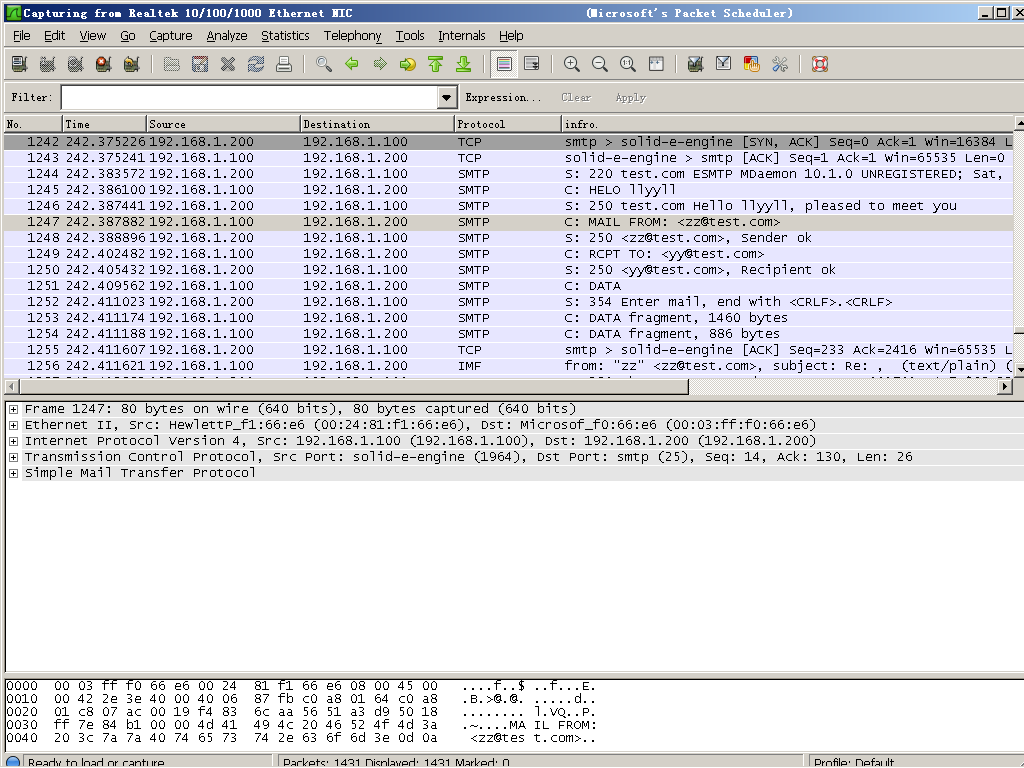The width and height of the screenshot is (1024, 768).
Task: Click the help lifebuoy icon
Action: 820,64
